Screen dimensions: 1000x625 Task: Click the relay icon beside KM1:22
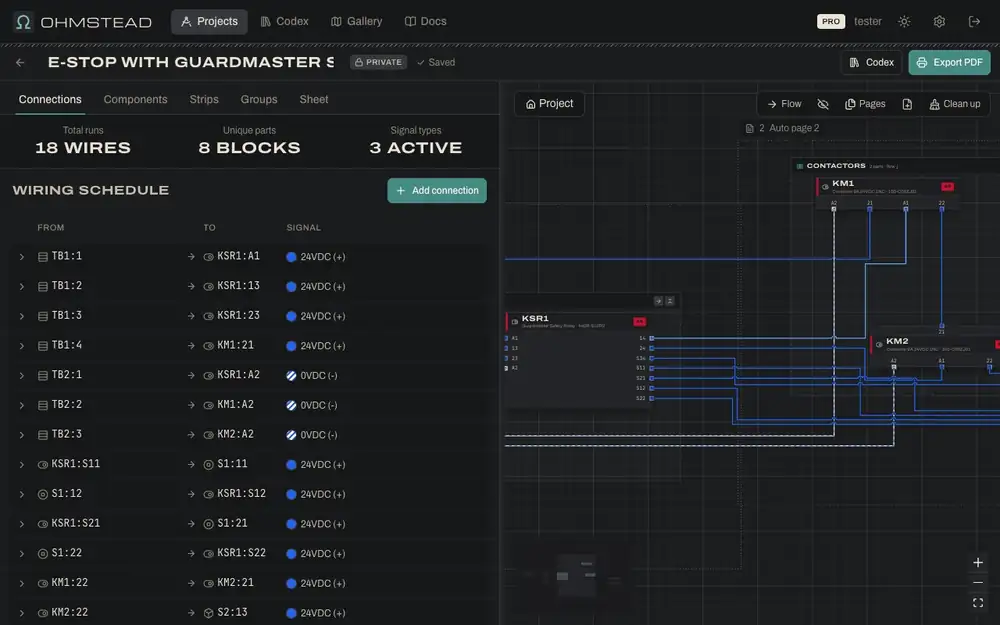coord(43,584)
